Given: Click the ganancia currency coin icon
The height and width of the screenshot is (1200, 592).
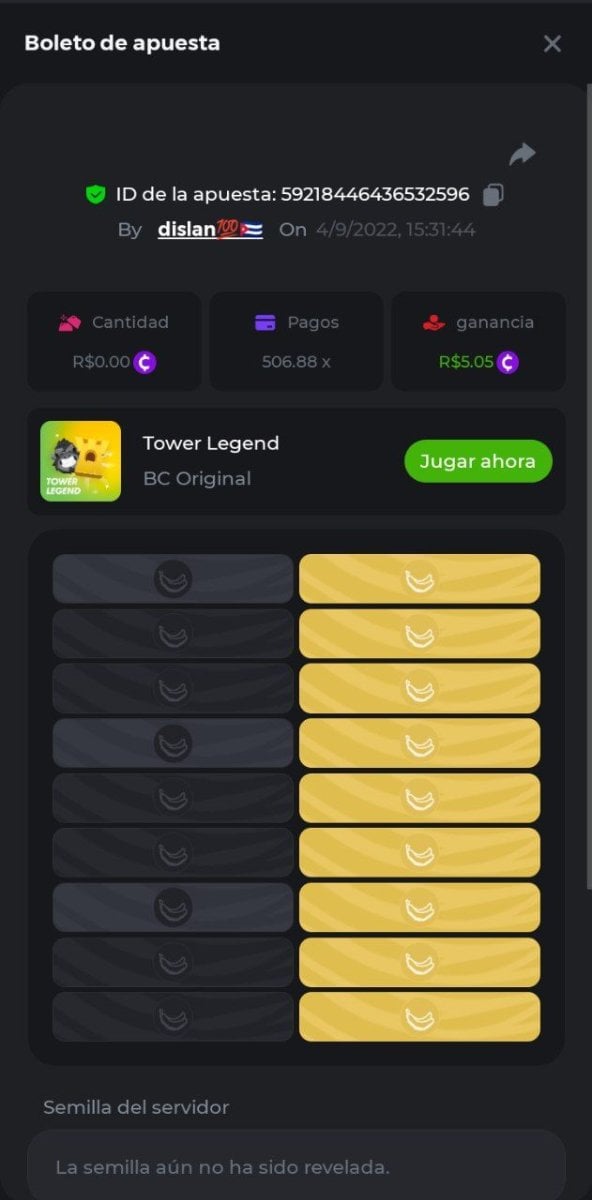Looking at the screenshot, I should pos(508,362).
